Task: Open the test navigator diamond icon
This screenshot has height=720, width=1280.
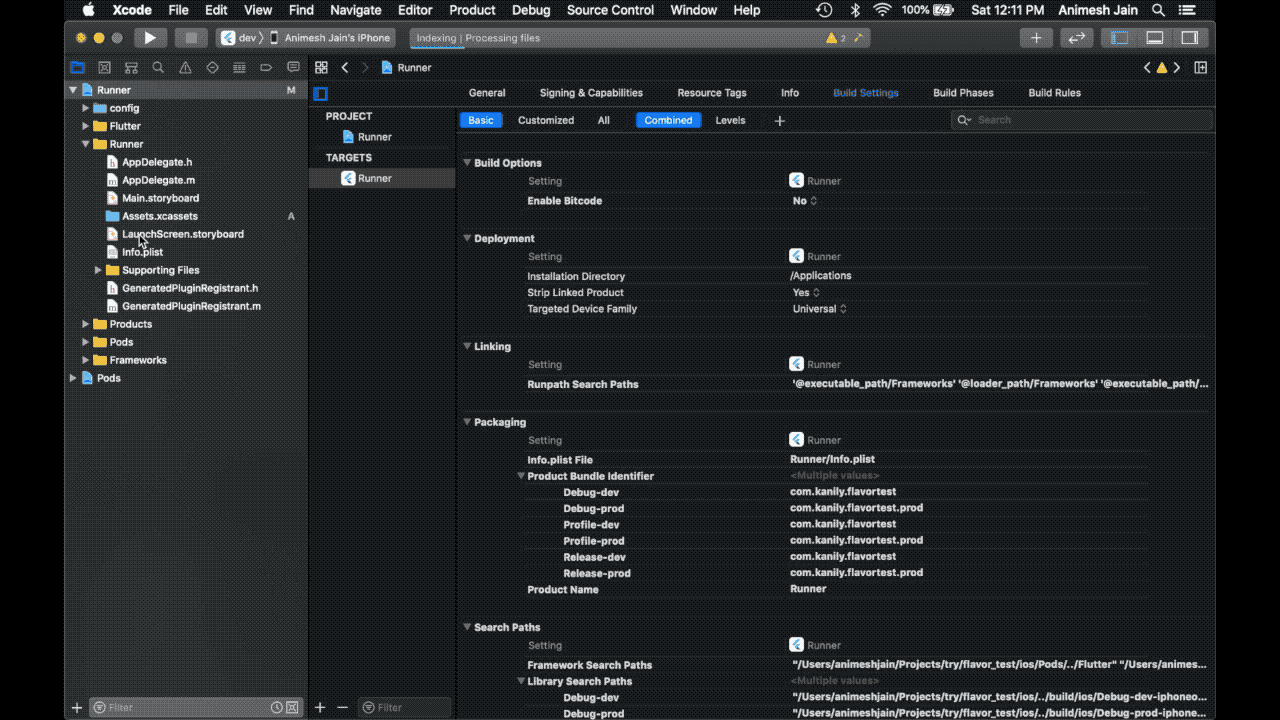Action: 212,68
